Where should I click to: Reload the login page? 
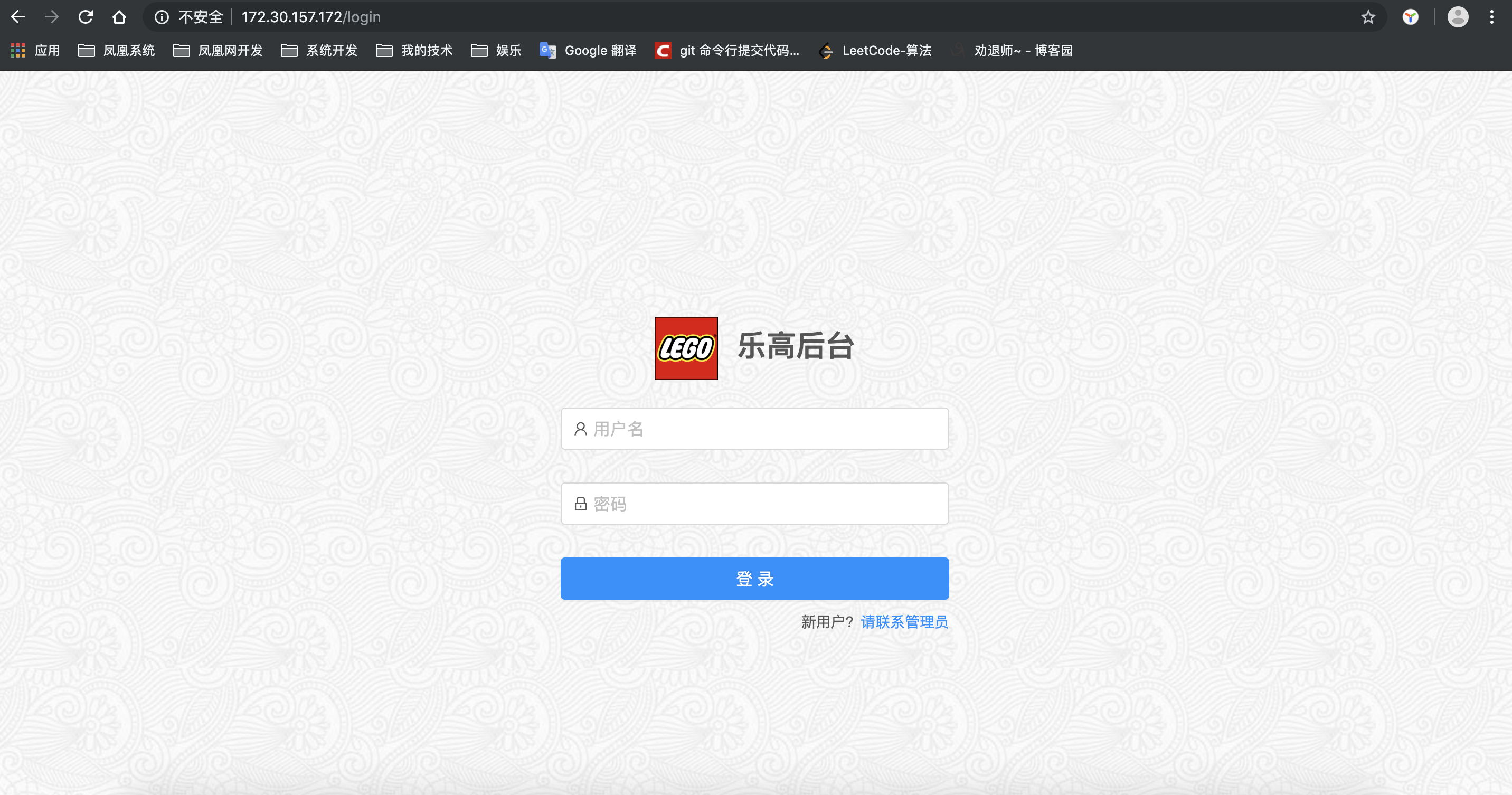click(x=86, y=17)
